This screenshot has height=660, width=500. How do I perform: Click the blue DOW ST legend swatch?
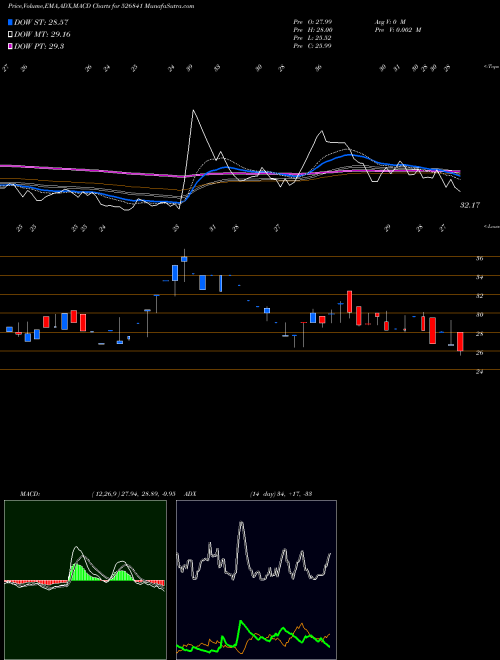[x=11, y=22]
